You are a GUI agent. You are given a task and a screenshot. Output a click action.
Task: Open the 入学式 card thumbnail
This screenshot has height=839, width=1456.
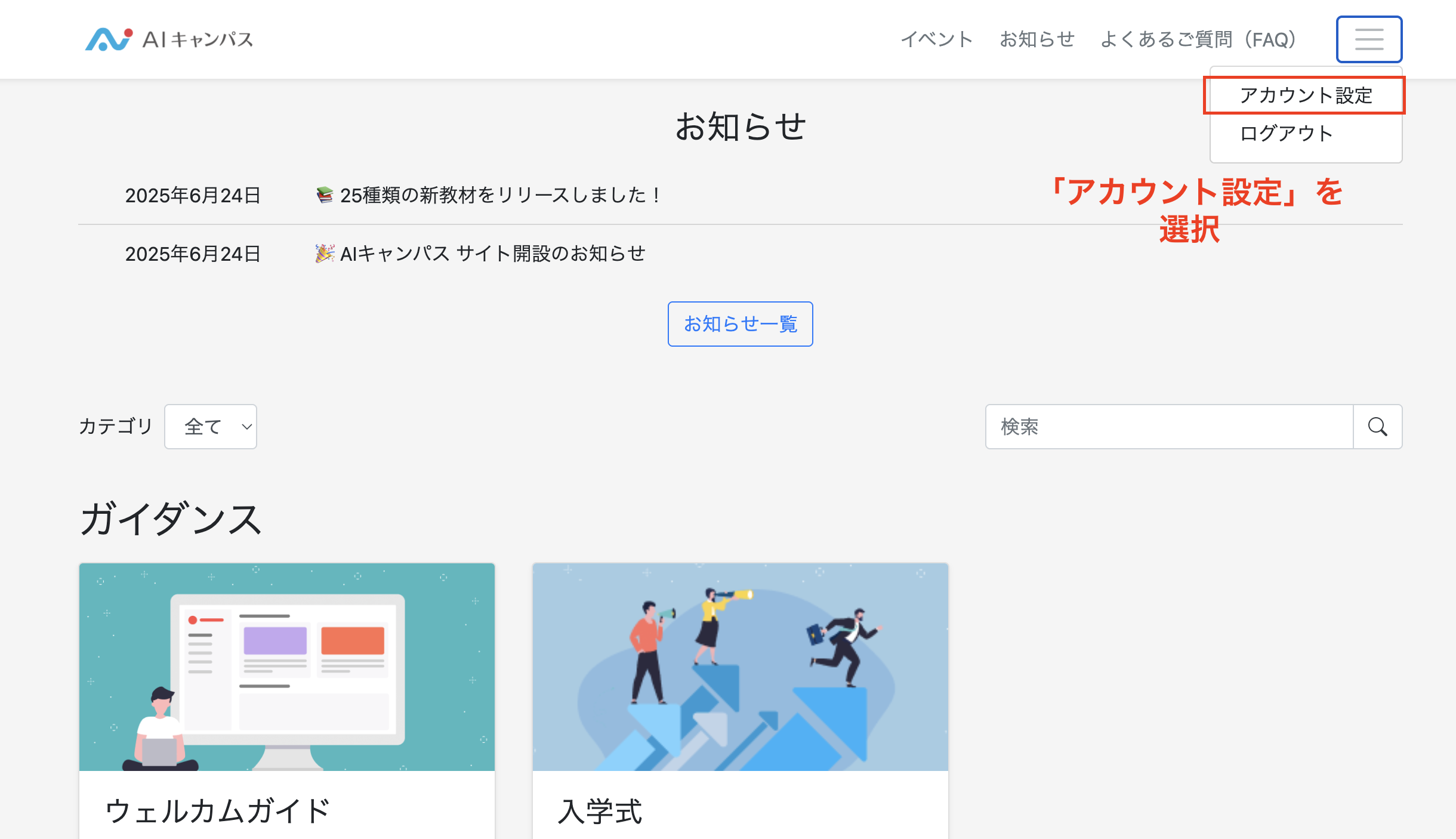click(x=740, y=667)
